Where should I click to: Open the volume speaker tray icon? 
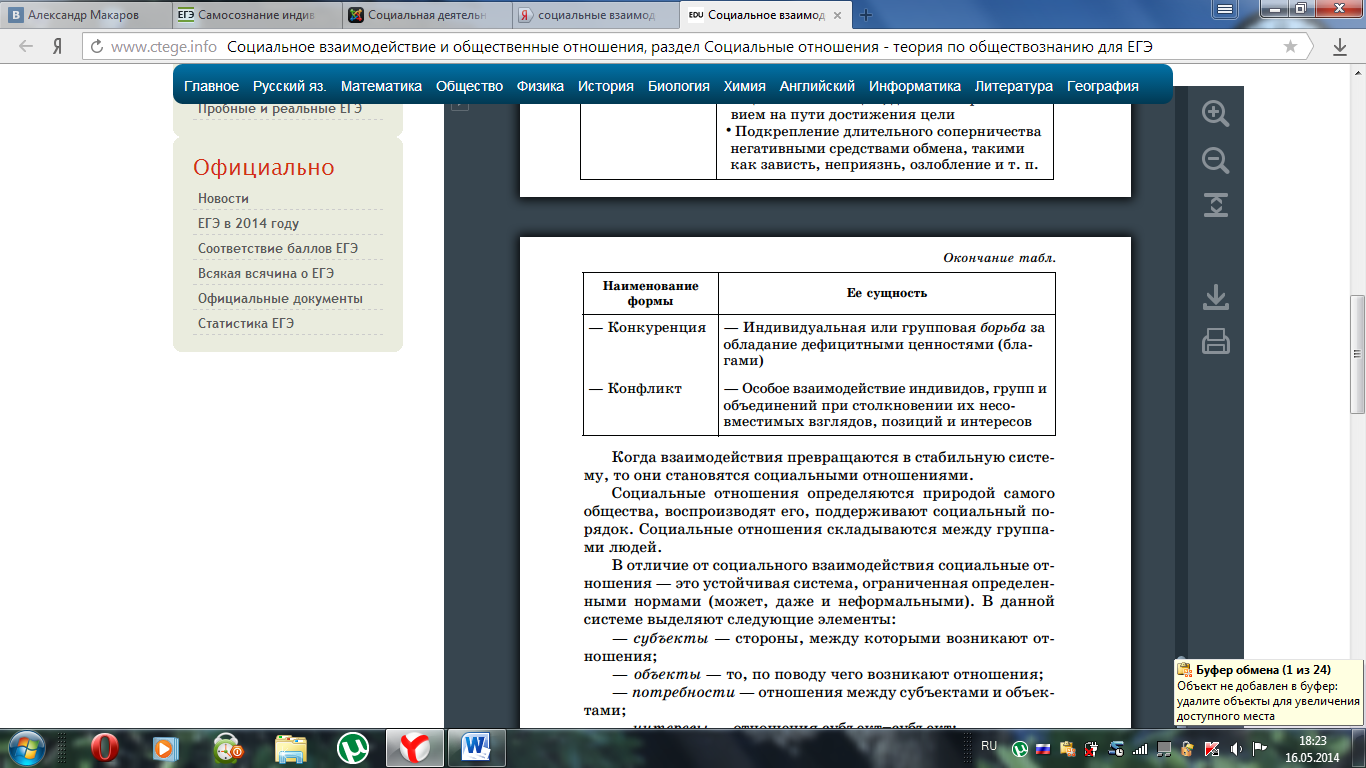coord(1236,747)
